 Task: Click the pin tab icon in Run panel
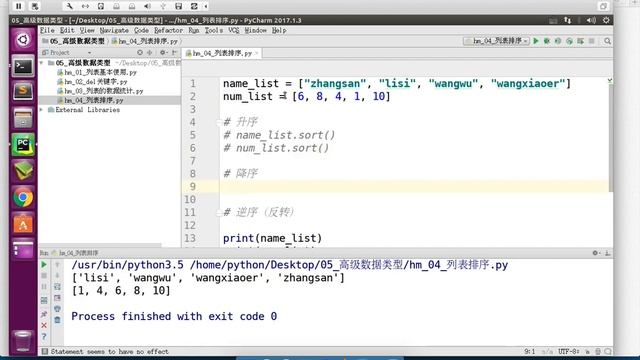tap(44, 314)
